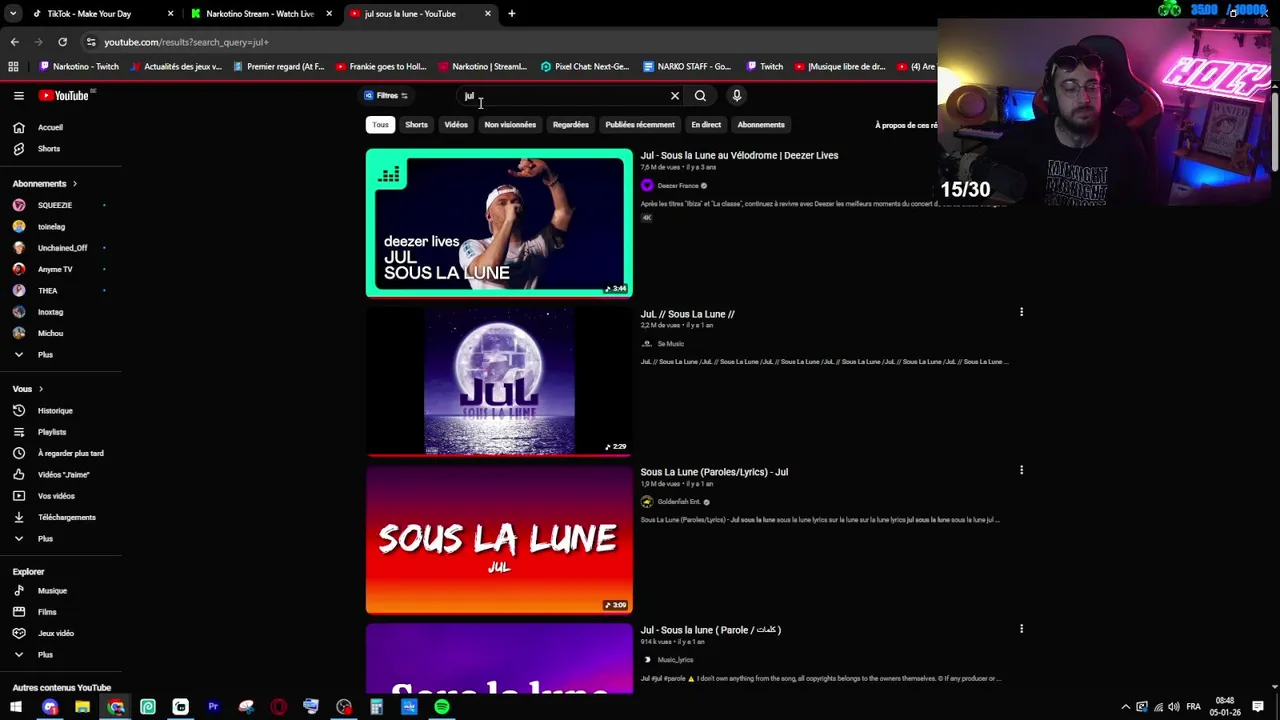Select the Shorts filter chip
Screen dimensions: 1280x720
pos(416,125)
